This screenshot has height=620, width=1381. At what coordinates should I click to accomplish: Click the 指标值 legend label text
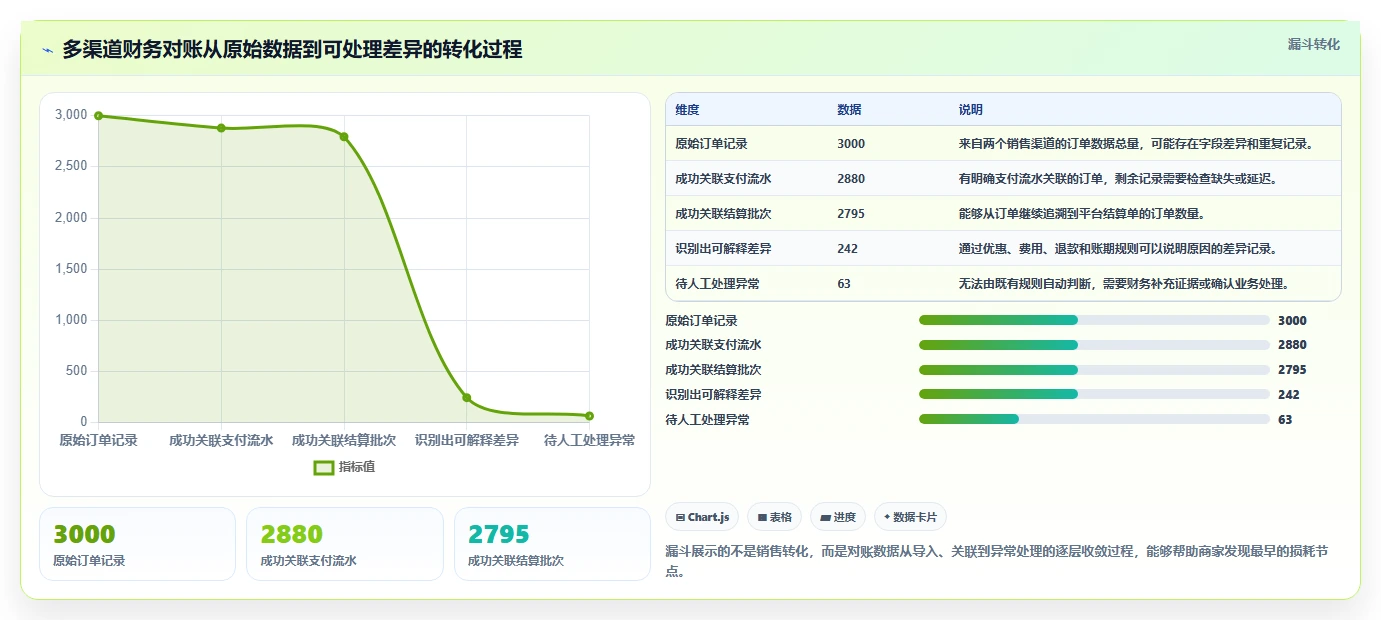[357, 467]
